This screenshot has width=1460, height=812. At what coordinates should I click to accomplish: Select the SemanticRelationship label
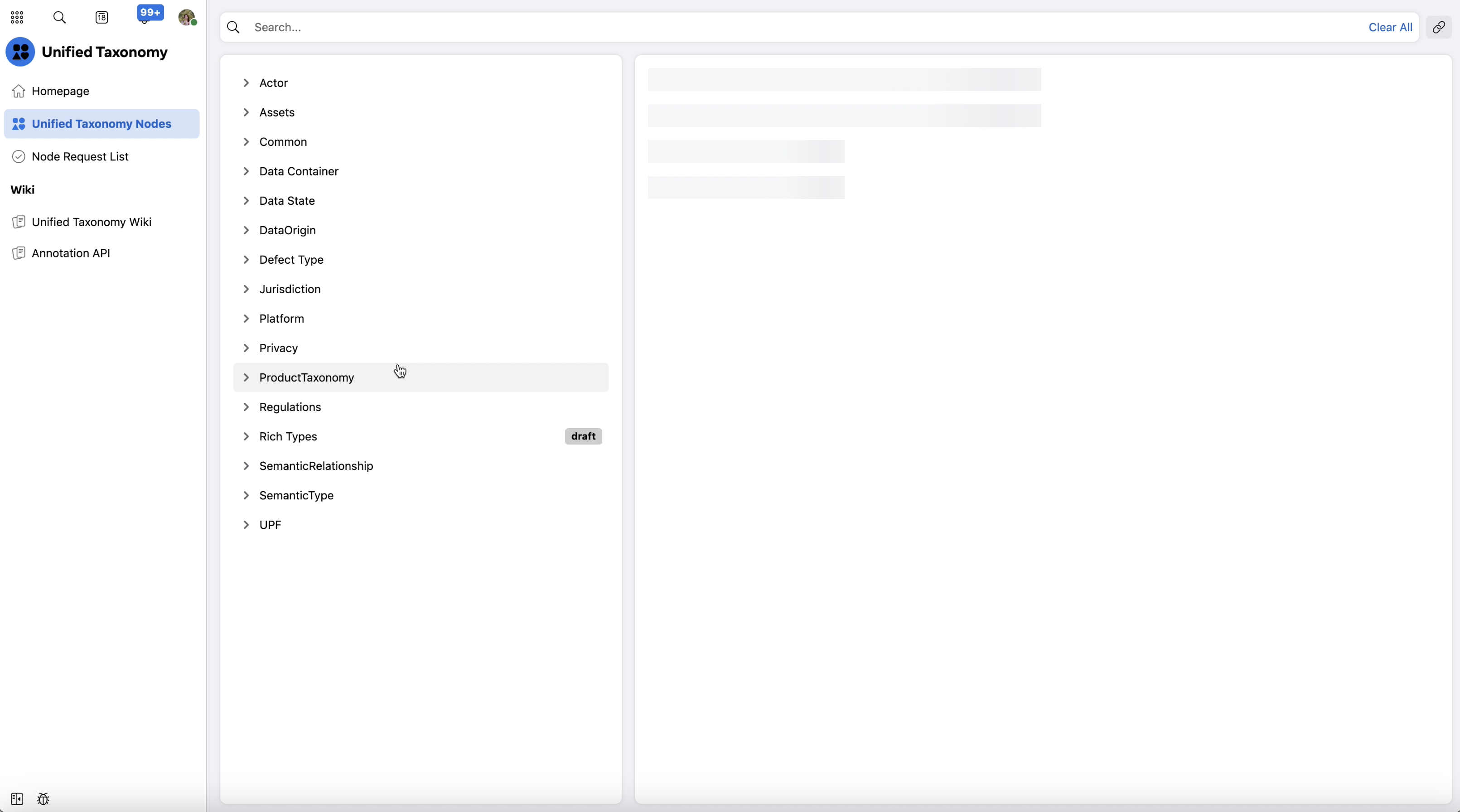click(316, 466)
